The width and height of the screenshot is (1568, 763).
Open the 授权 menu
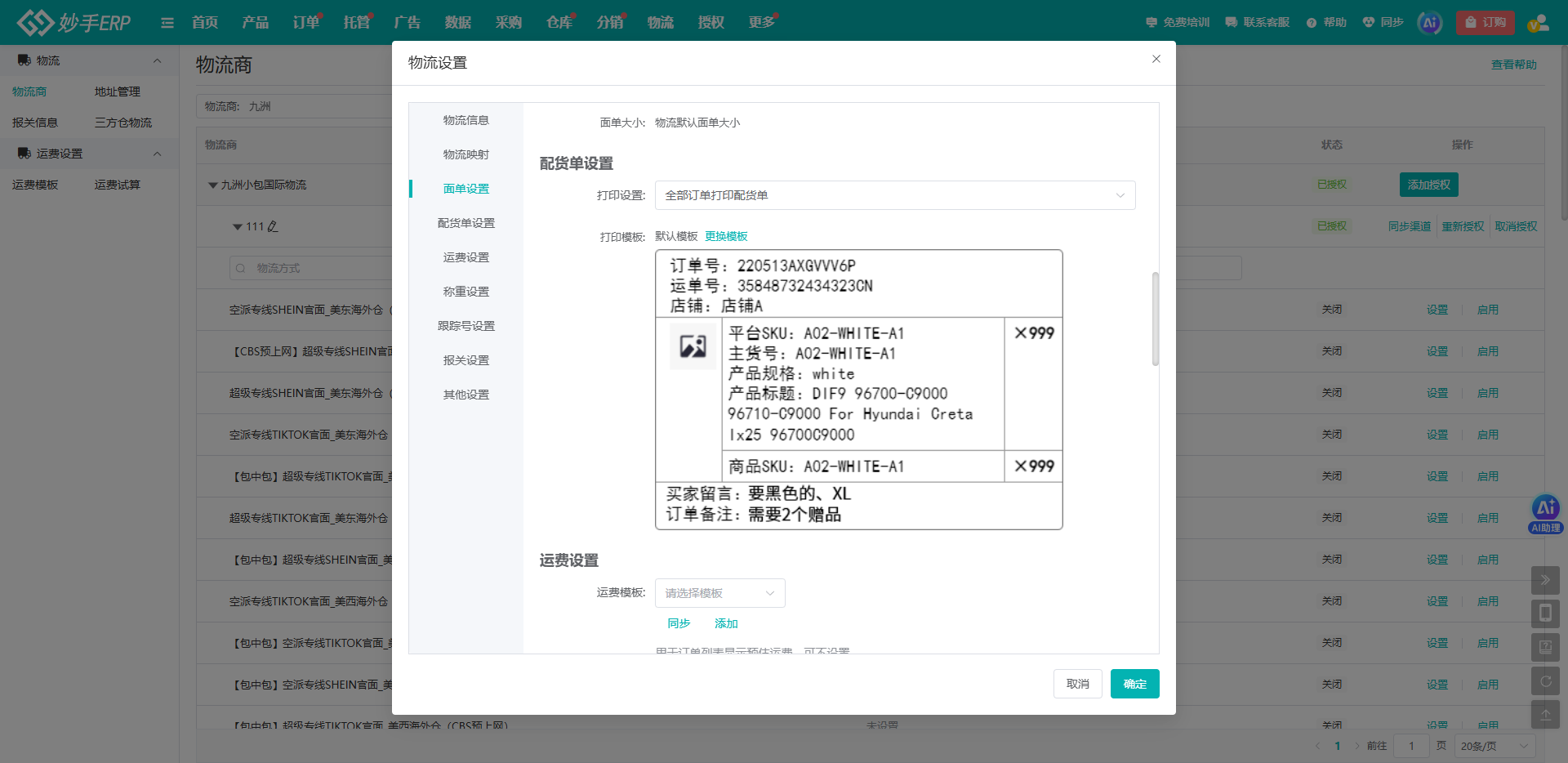[711, 22]
